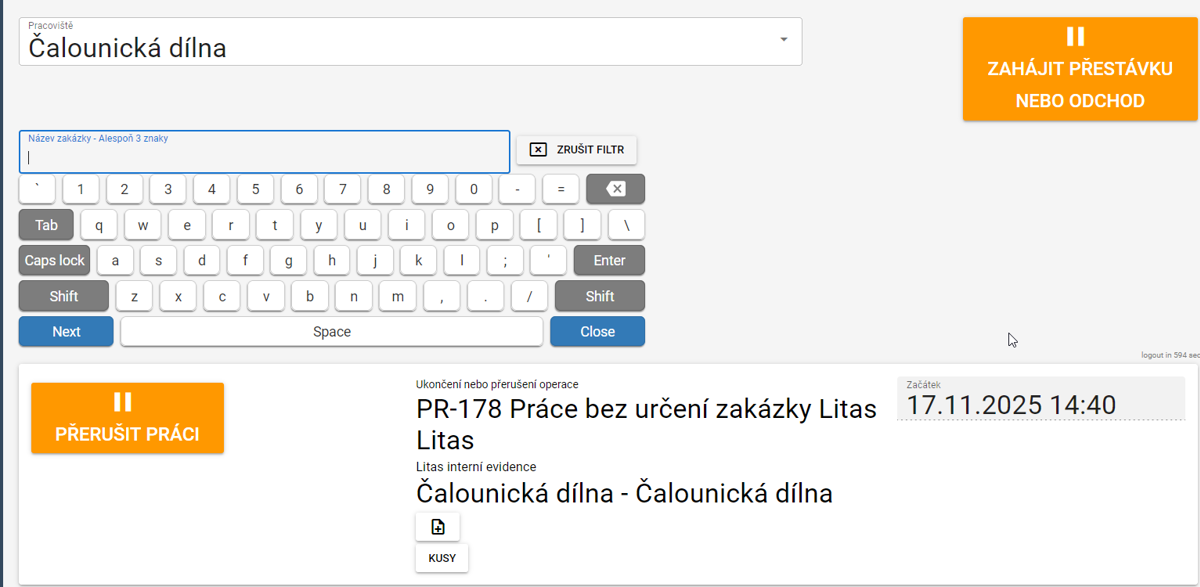Toggle the right Shift key
This screenshot has height=587, width=1200.
[599, 296]
